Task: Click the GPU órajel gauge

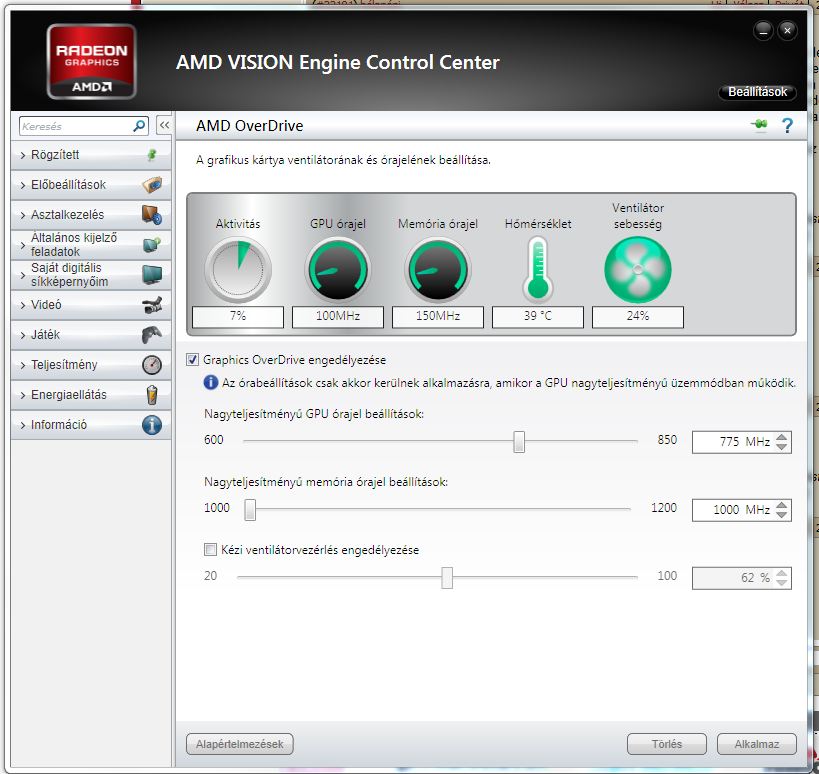Action: (x=338, y=269)
